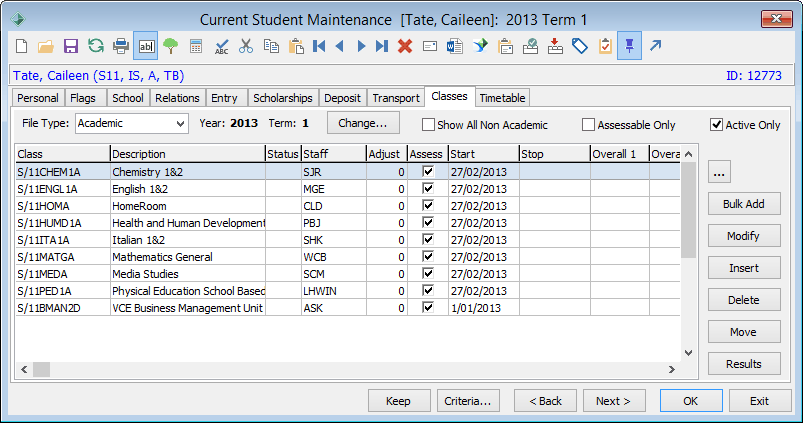Click the horizontal scrollbar right arrow
Screen dimensions: 803x423
672,369
